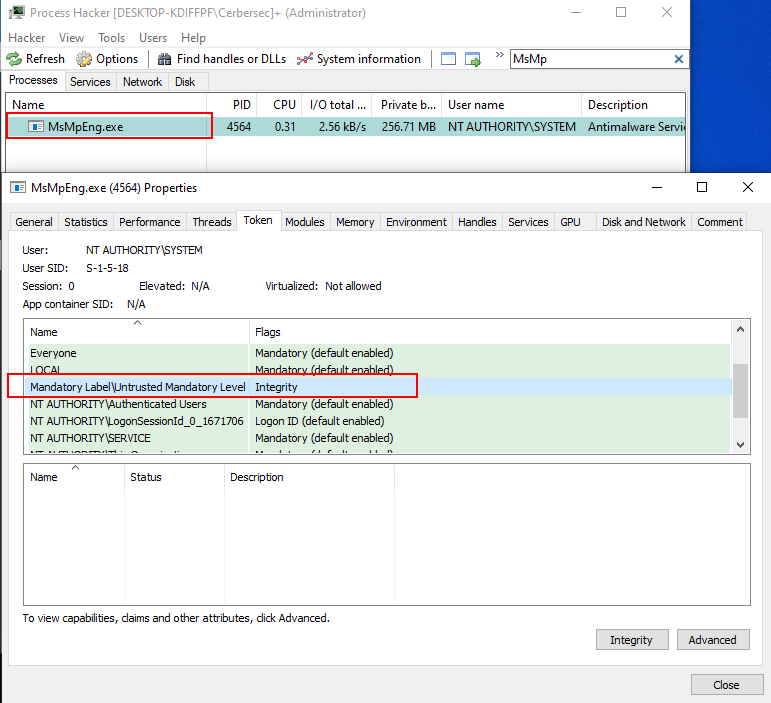Screen dimensions: 771x703
Task: Sort by Description column header
Action: (x=633, y=105)
